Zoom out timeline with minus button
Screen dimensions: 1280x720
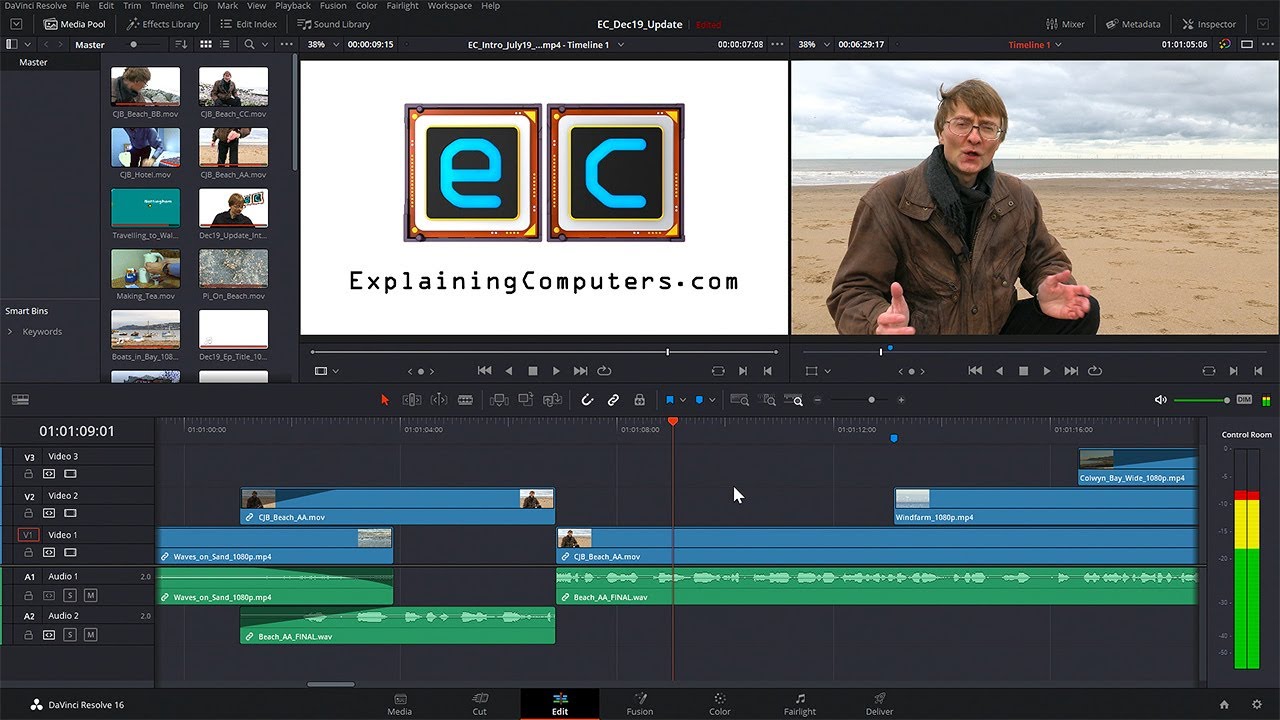click(817, 400)
